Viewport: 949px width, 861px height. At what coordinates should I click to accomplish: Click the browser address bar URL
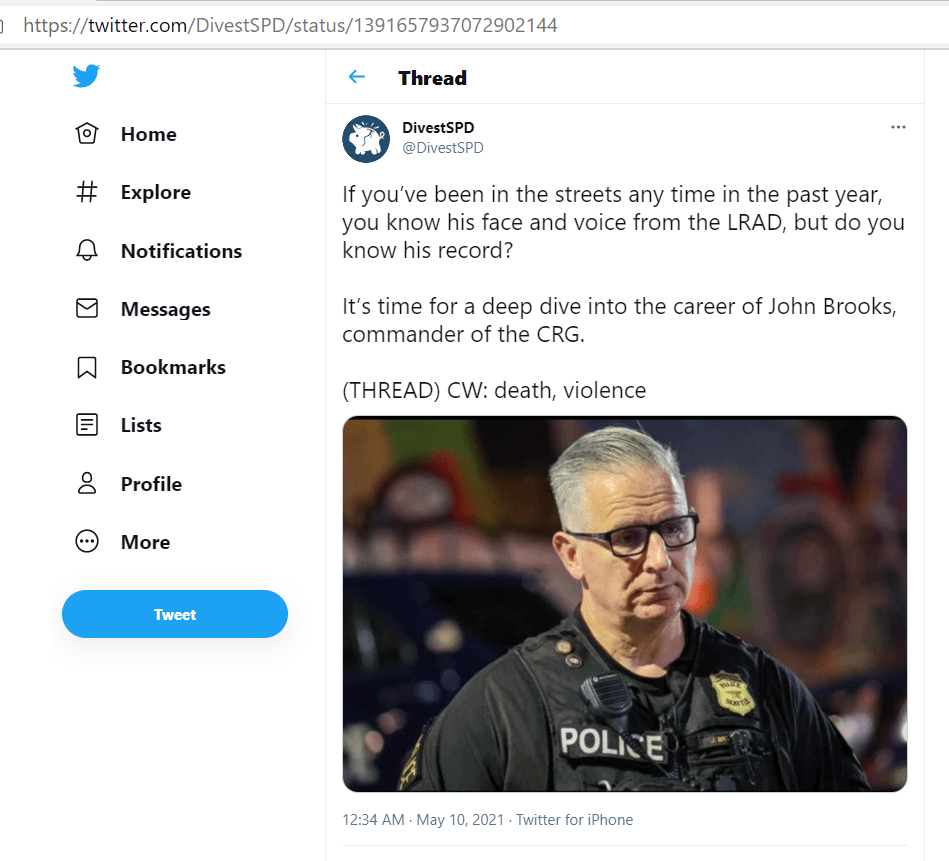pos(290,25)
